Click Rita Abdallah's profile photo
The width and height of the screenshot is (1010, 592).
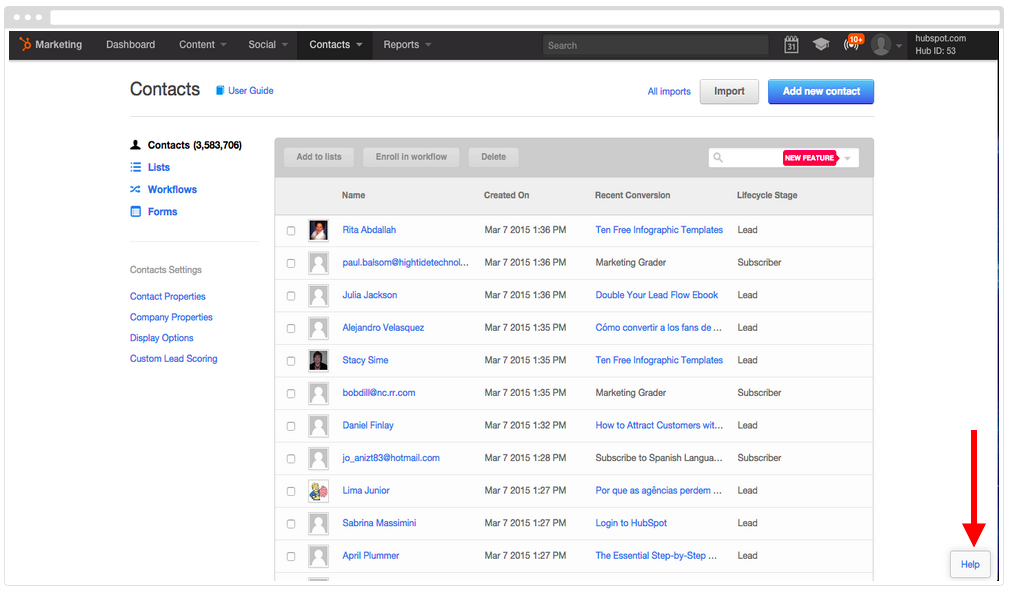[318, 230]
